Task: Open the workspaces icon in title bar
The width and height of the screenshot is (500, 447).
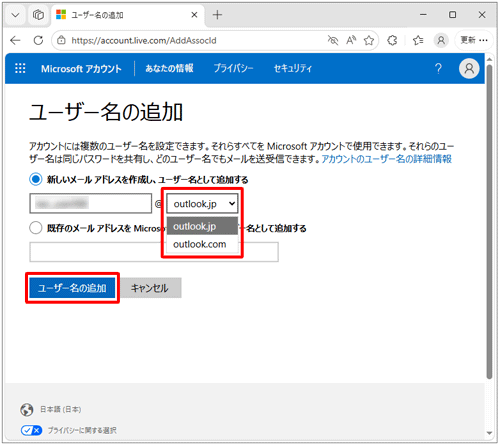Action: click(x=38, y=15)
